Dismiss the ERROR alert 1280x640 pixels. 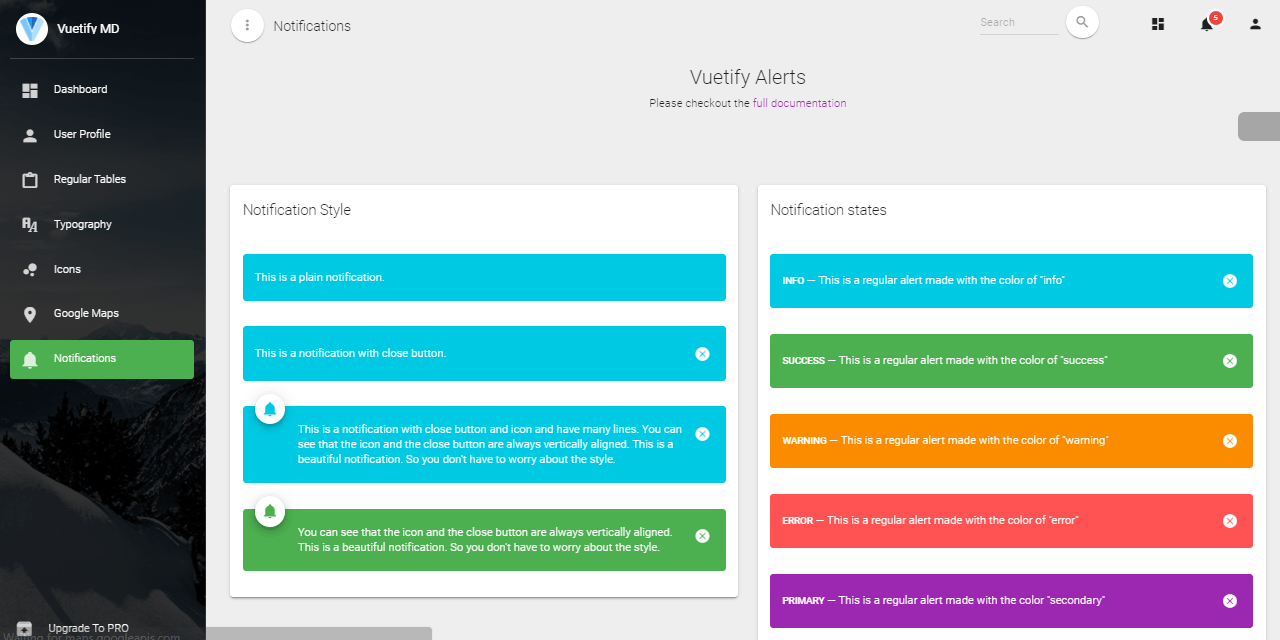(1230, 521)
